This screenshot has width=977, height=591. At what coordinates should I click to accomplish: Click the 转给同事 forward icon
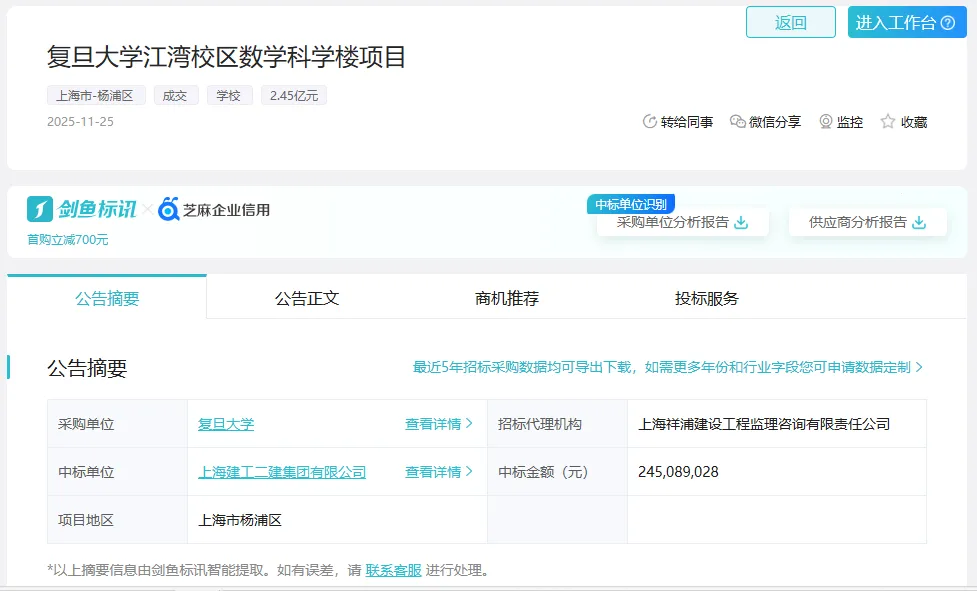point(650,122)
